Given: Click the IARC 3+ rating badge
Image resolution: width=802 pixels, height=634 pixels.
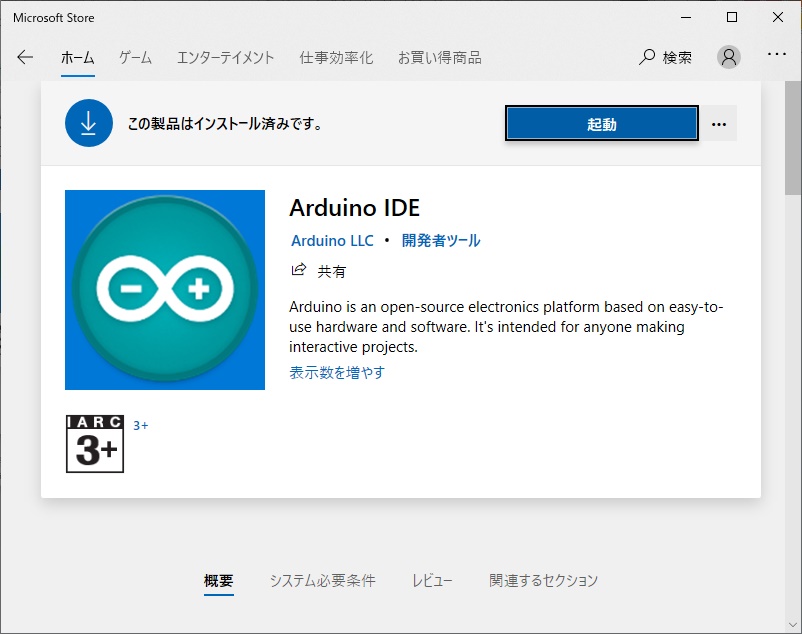Looking at the screenshot, I should (95, 444).
